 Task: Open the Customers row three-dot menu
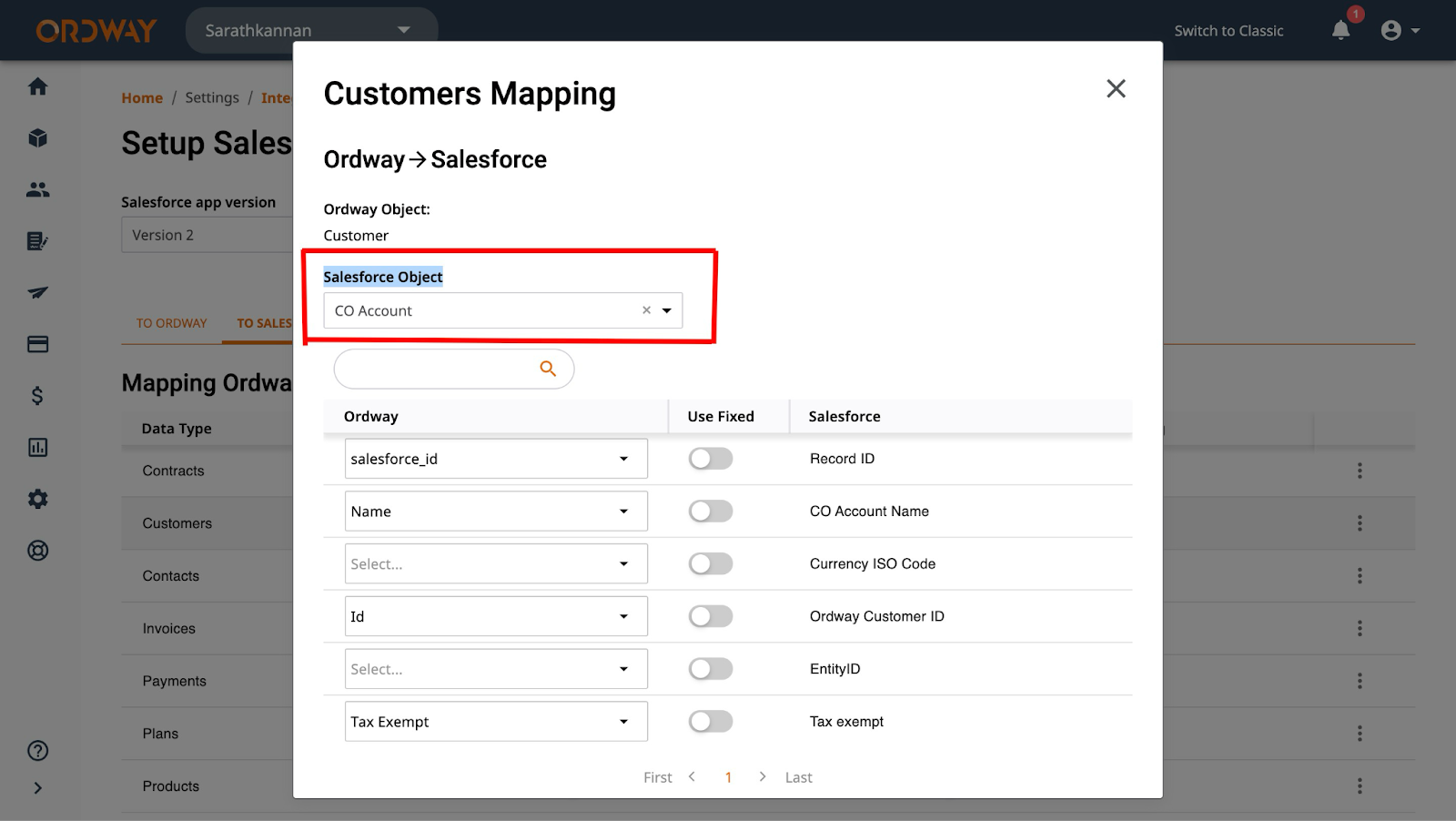[x=1360, y=523]
